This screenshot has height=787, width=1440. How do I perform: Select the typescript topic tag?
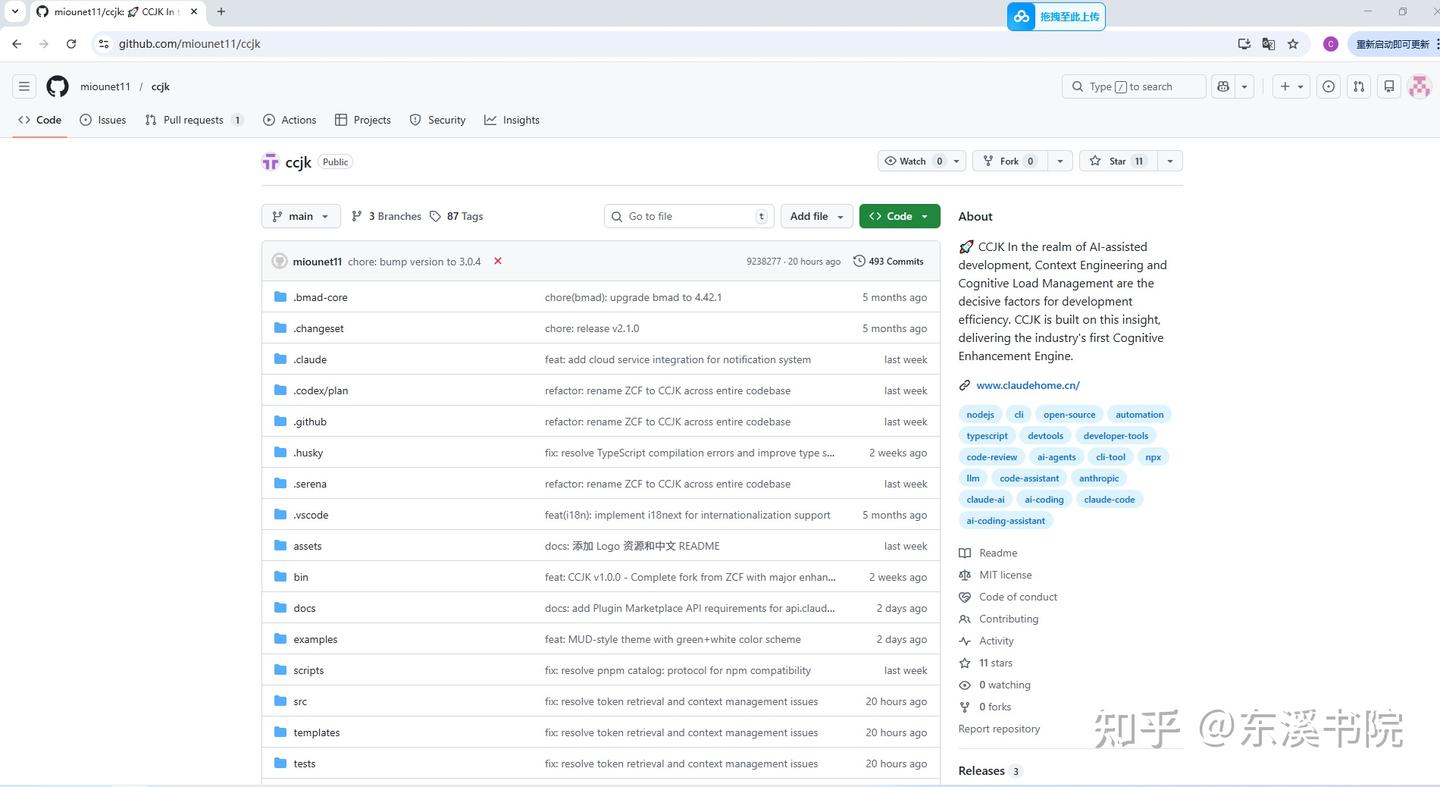coord(987,436)
